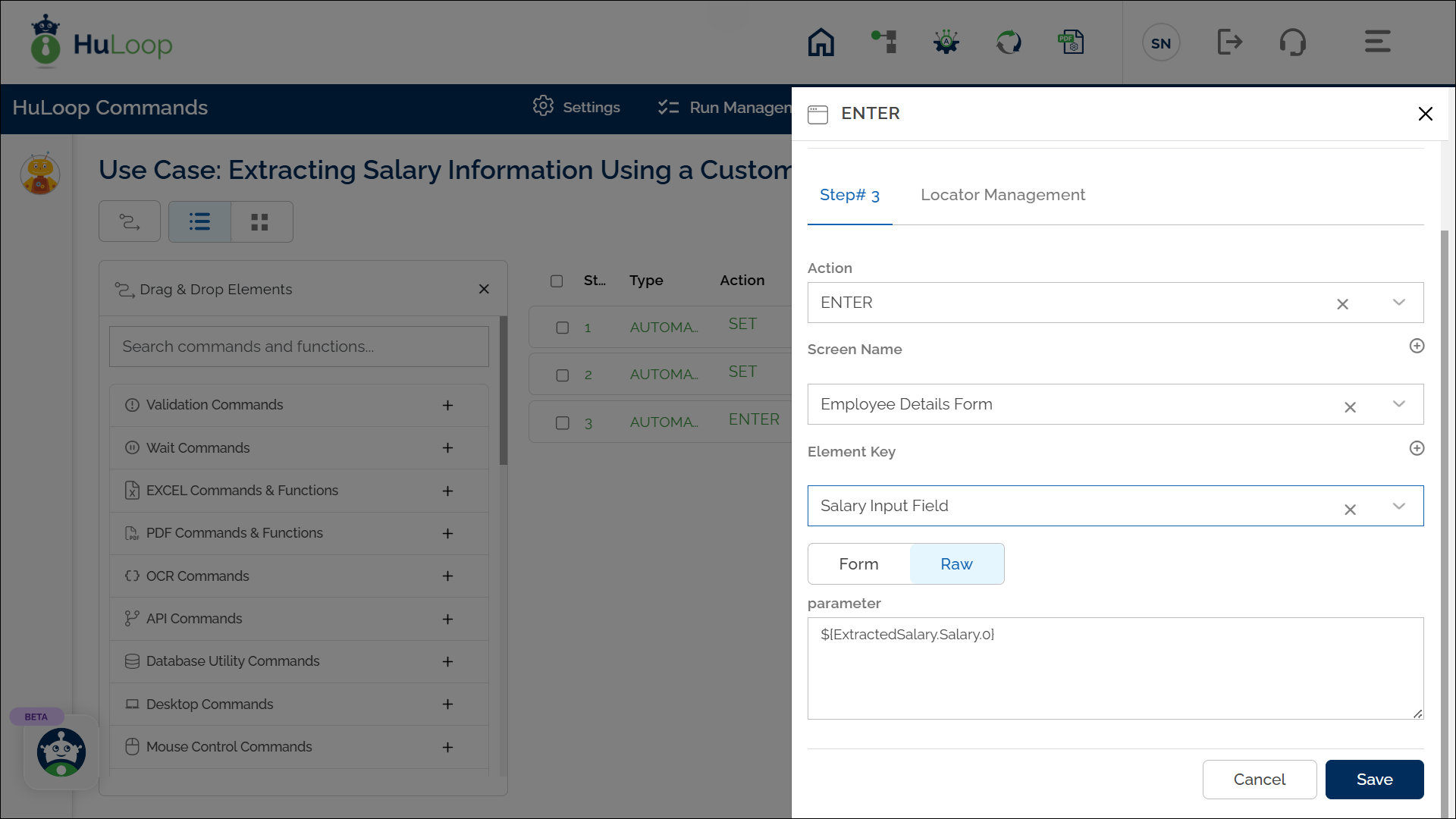Screen dimensions: 1456x819
Task: Click the headset support icon
Action: 1293,42
